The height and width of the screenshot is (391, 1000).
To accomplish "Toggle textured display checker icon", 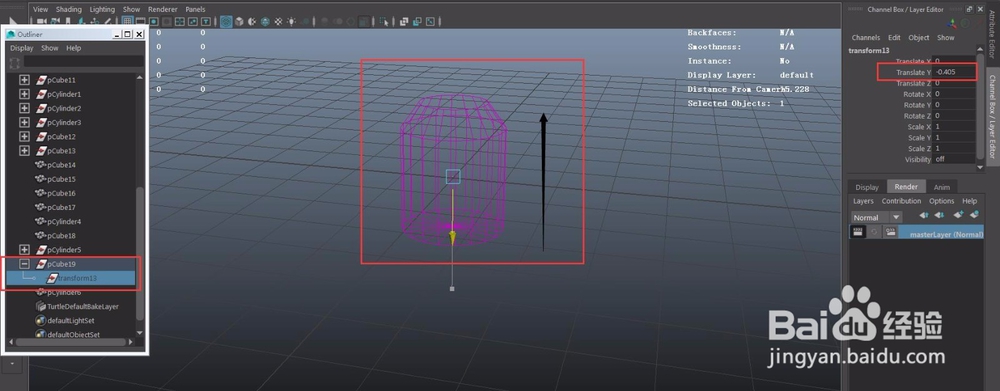I will (278, 22).
